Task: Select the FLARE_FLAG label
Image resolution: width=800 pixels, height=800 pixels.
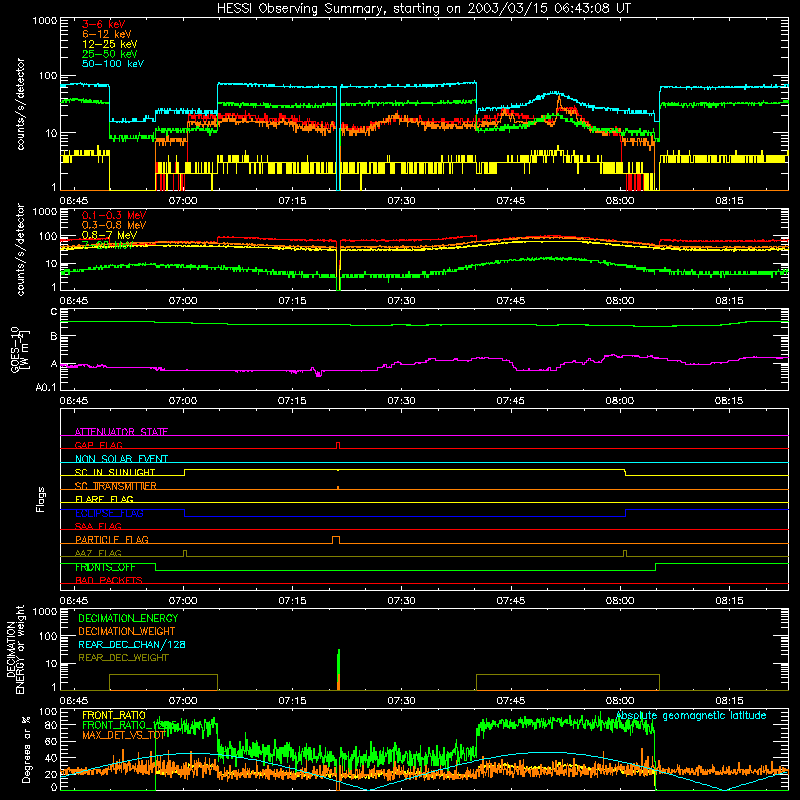Action: pyautogui.click(x=104, y=499)
